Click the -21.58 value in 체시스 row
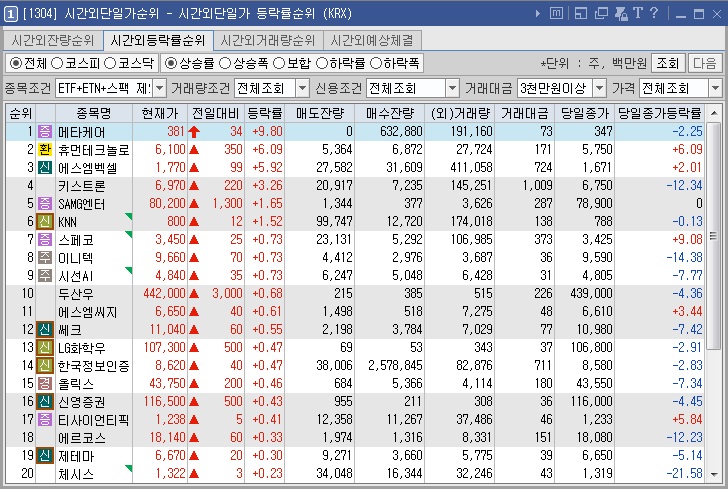728x489 pixels. (x=684, y=474)
